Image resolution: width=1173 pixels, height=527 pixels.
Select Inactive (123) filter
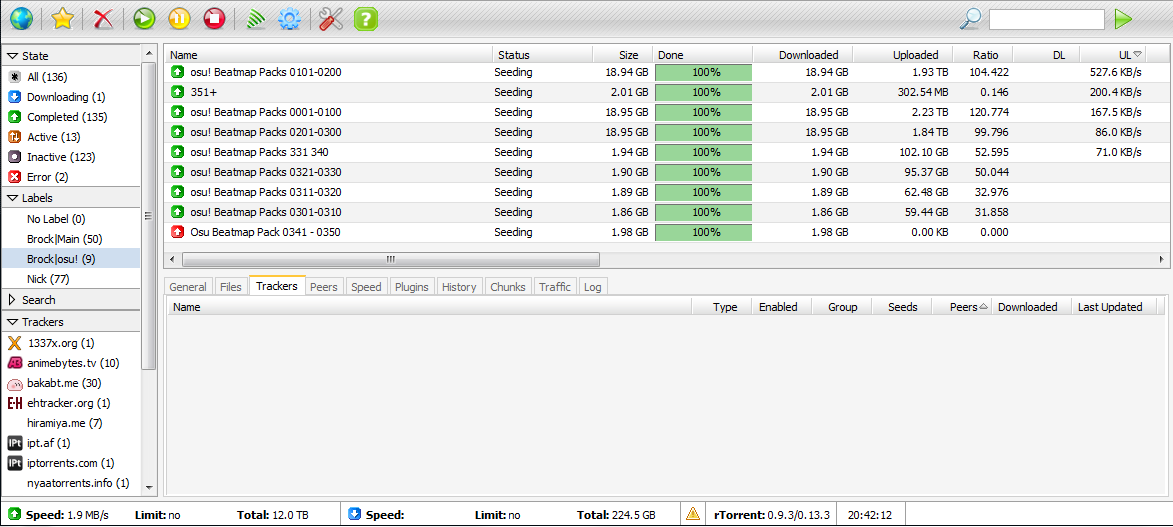(70, 157)
